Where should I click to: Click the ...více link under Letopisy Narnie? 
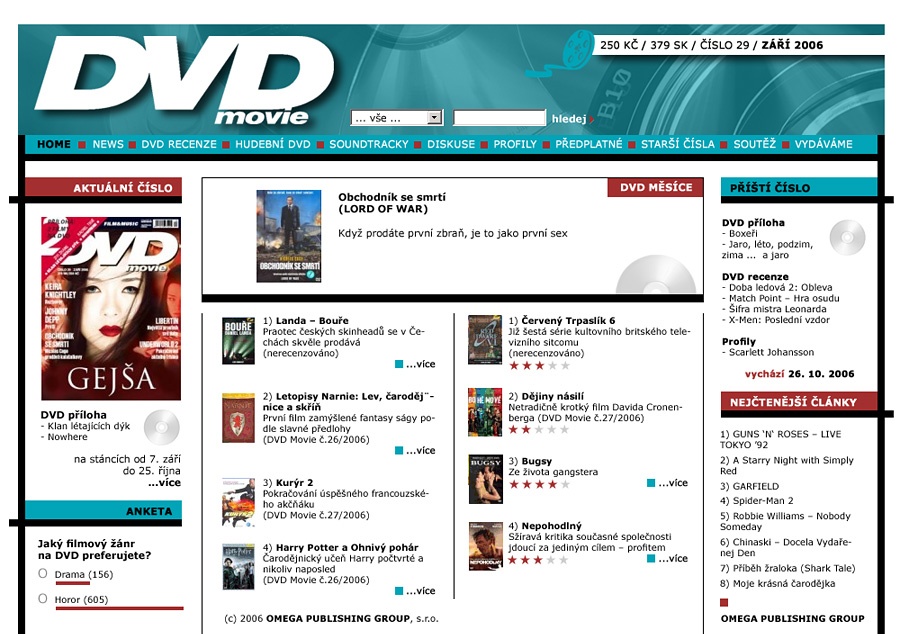421,451
